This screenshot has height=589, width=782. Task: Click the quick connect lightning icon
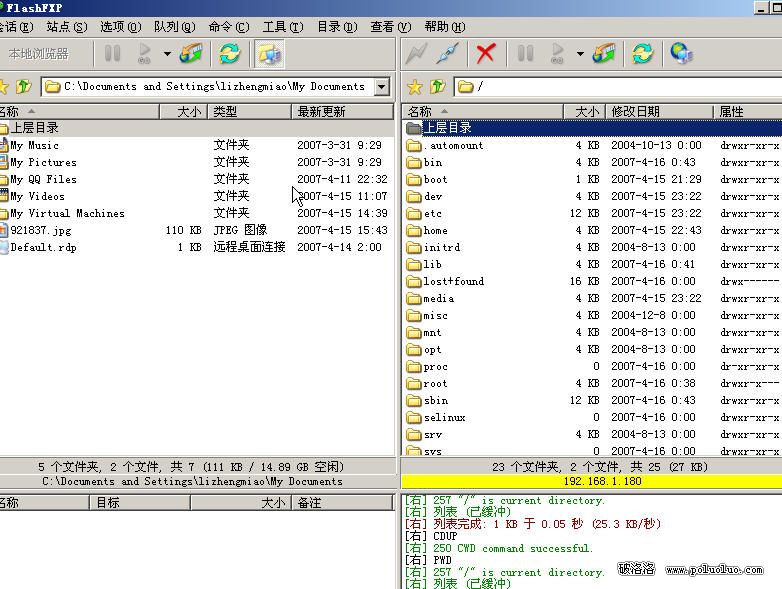tap(416, 53)
